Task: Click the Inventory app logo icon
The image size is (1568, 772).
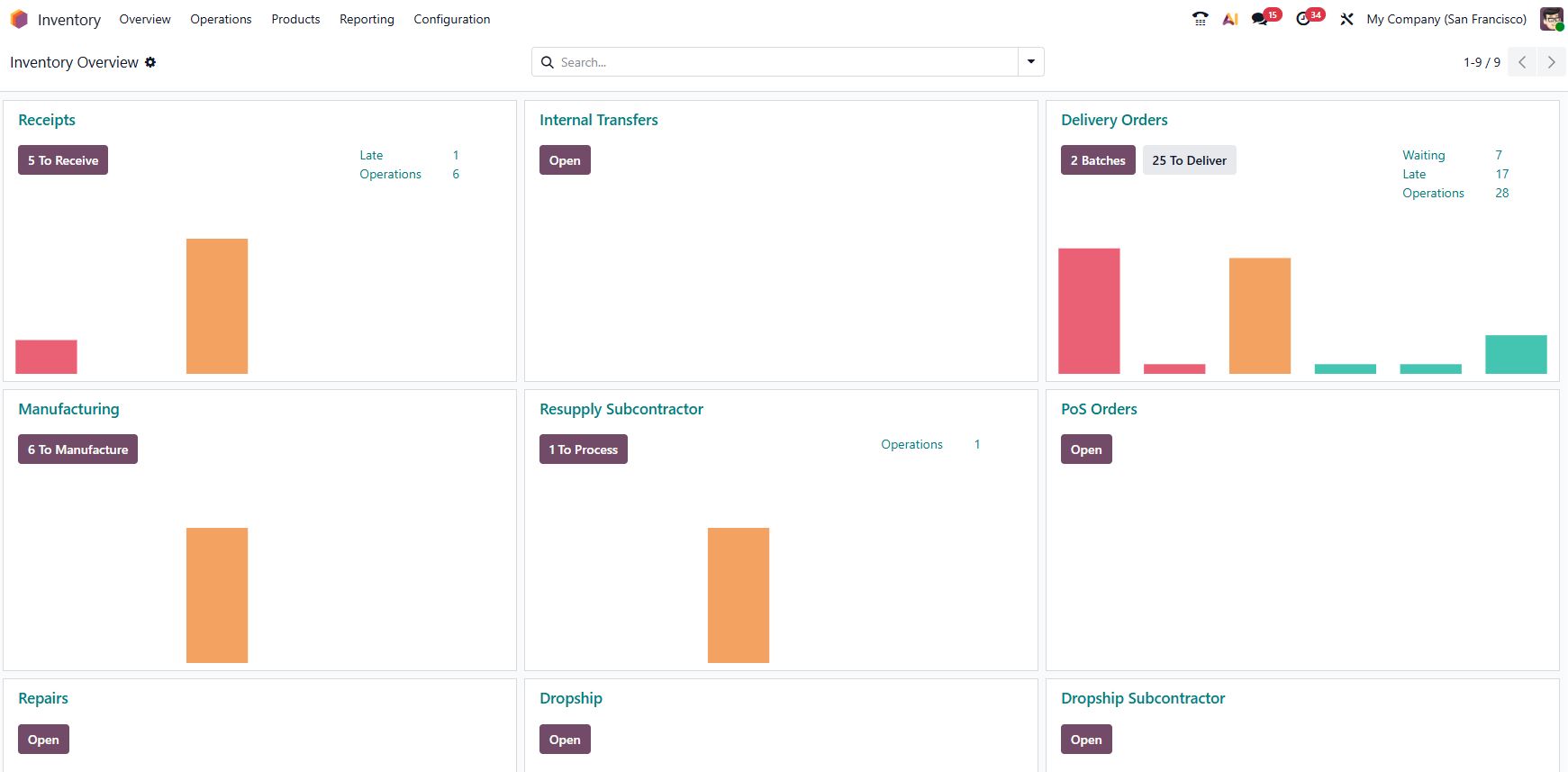Action: click(19, 19)
